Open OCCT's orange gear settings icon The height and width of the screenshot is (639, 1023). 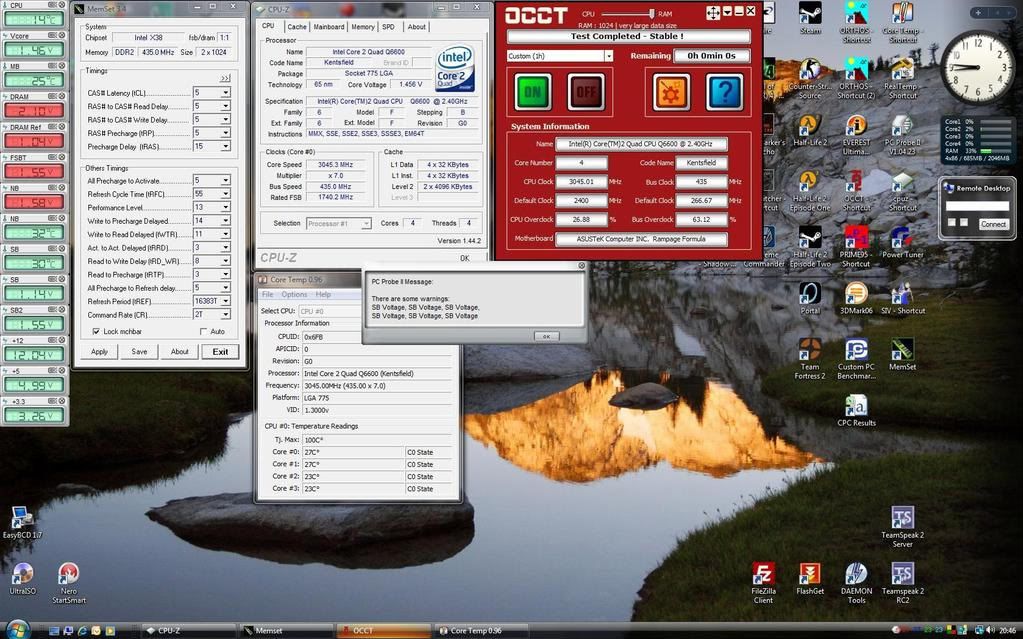671,92
